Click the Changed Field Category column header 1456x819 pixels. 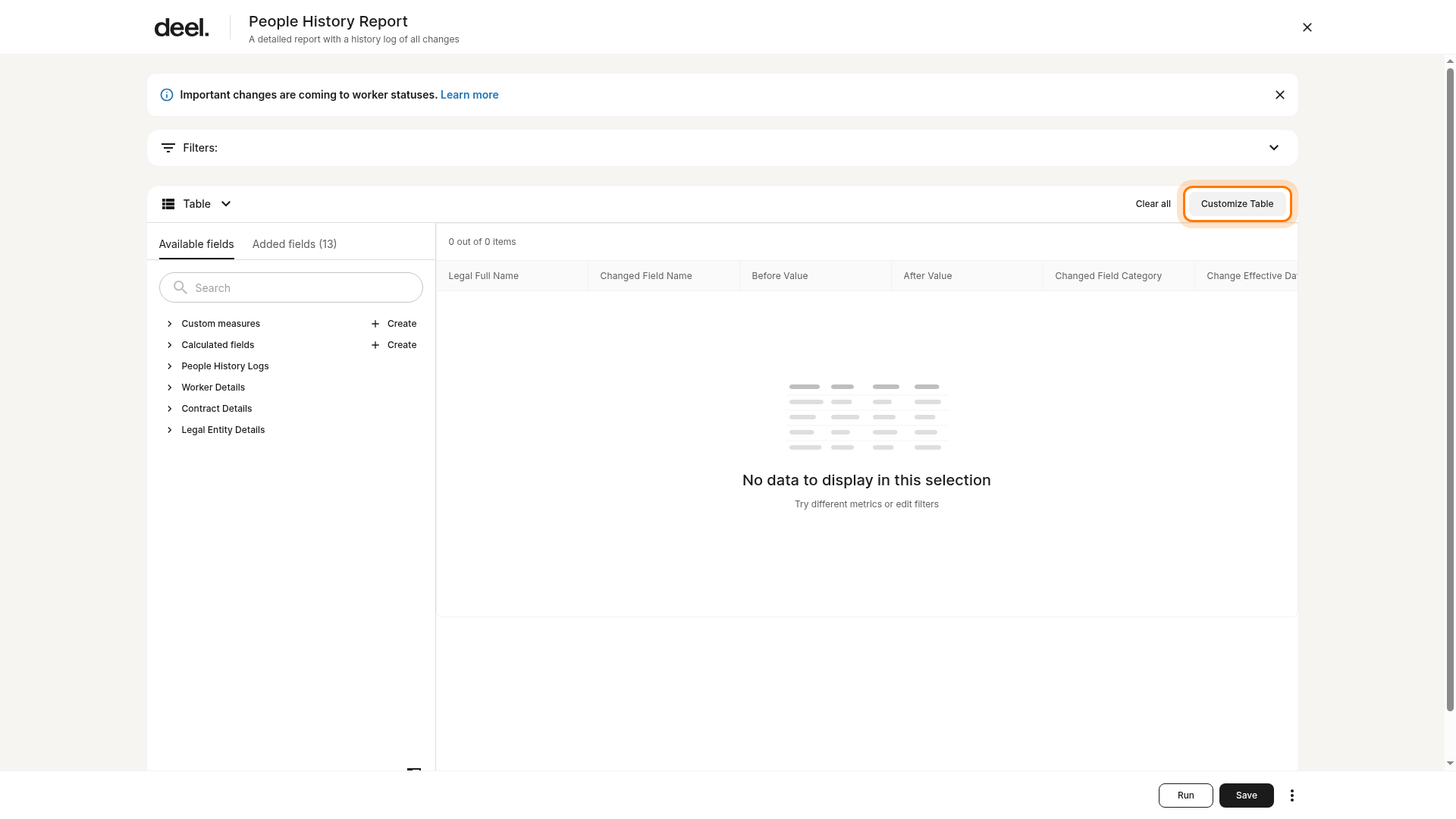click(x=1119, y=276)
